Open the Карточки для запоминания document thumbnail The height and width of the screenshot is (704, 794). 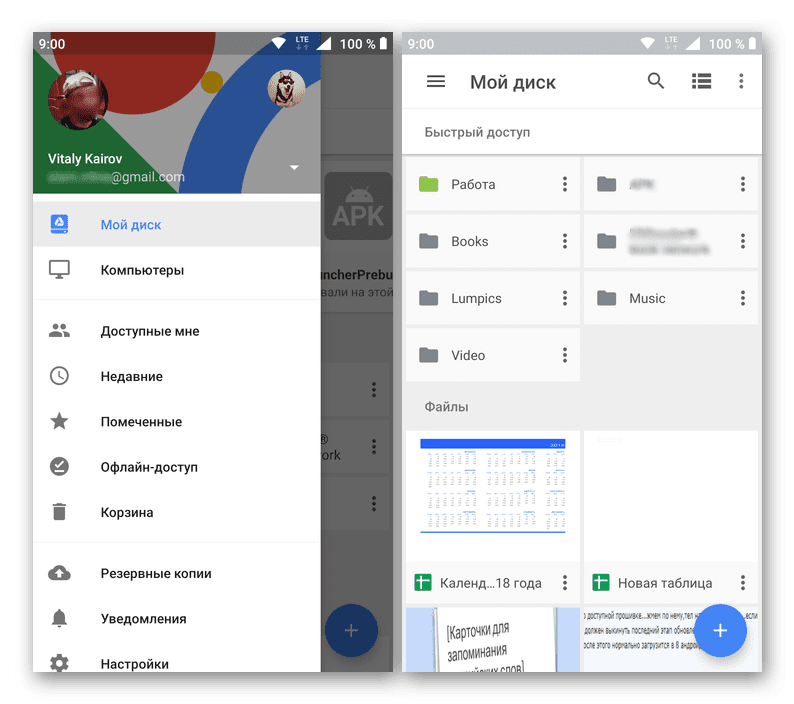point(493,640)
